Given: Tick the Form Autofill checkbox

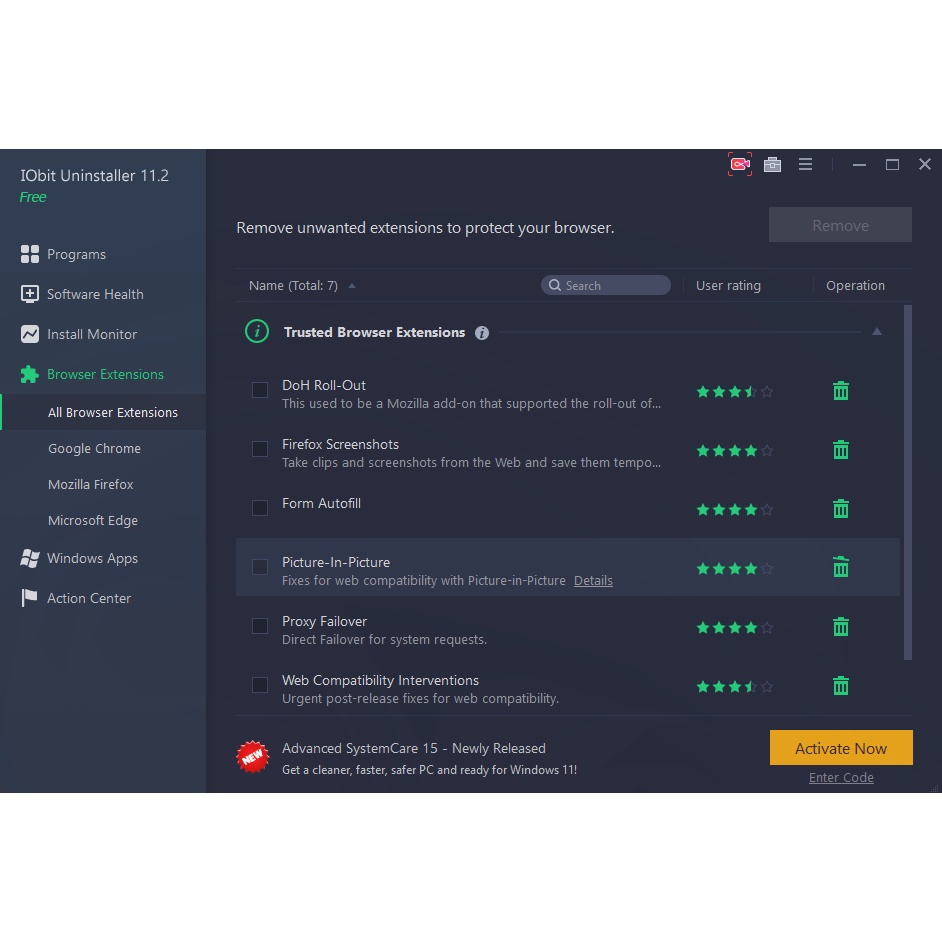Looking at the screenshot, I should click(x=260, y=508).
